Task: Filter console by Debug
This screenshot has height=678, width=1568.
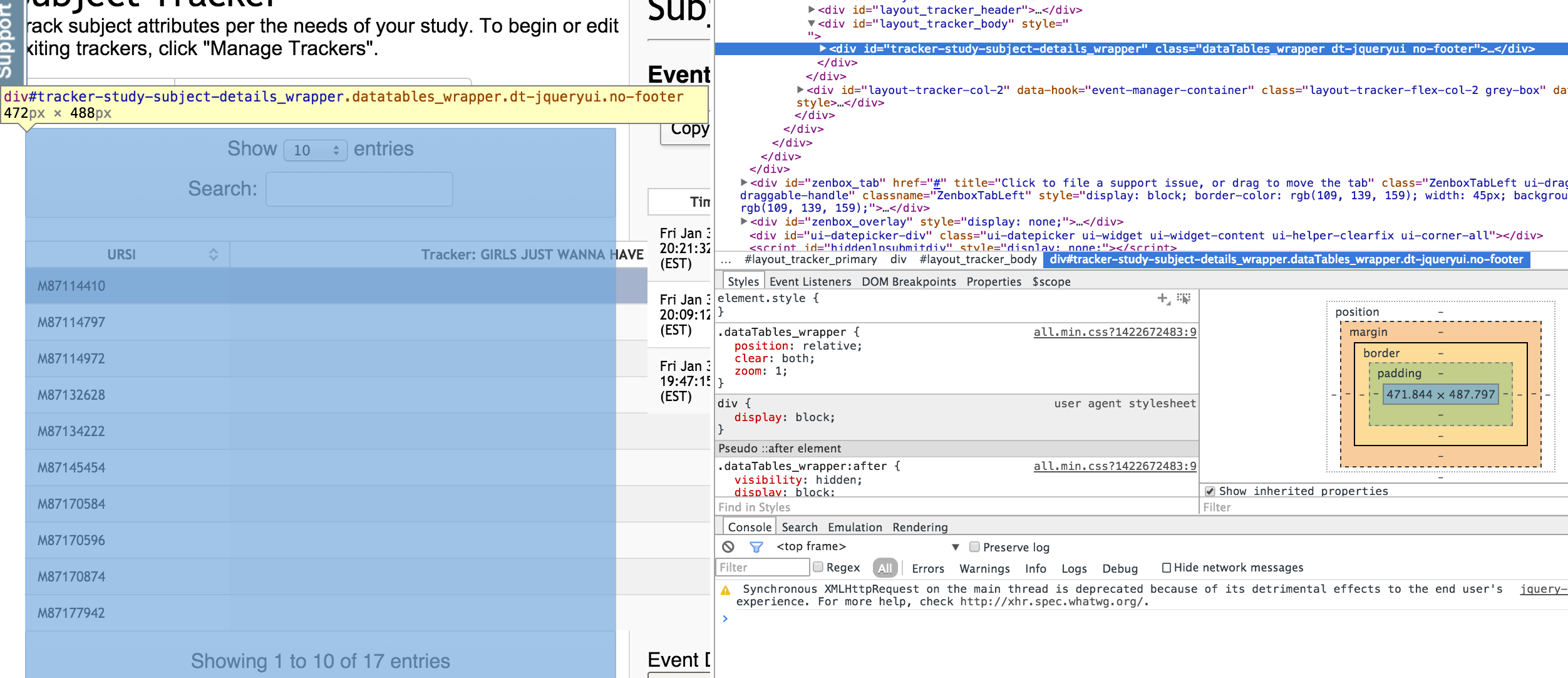Action: click(x=1120, y=568)
